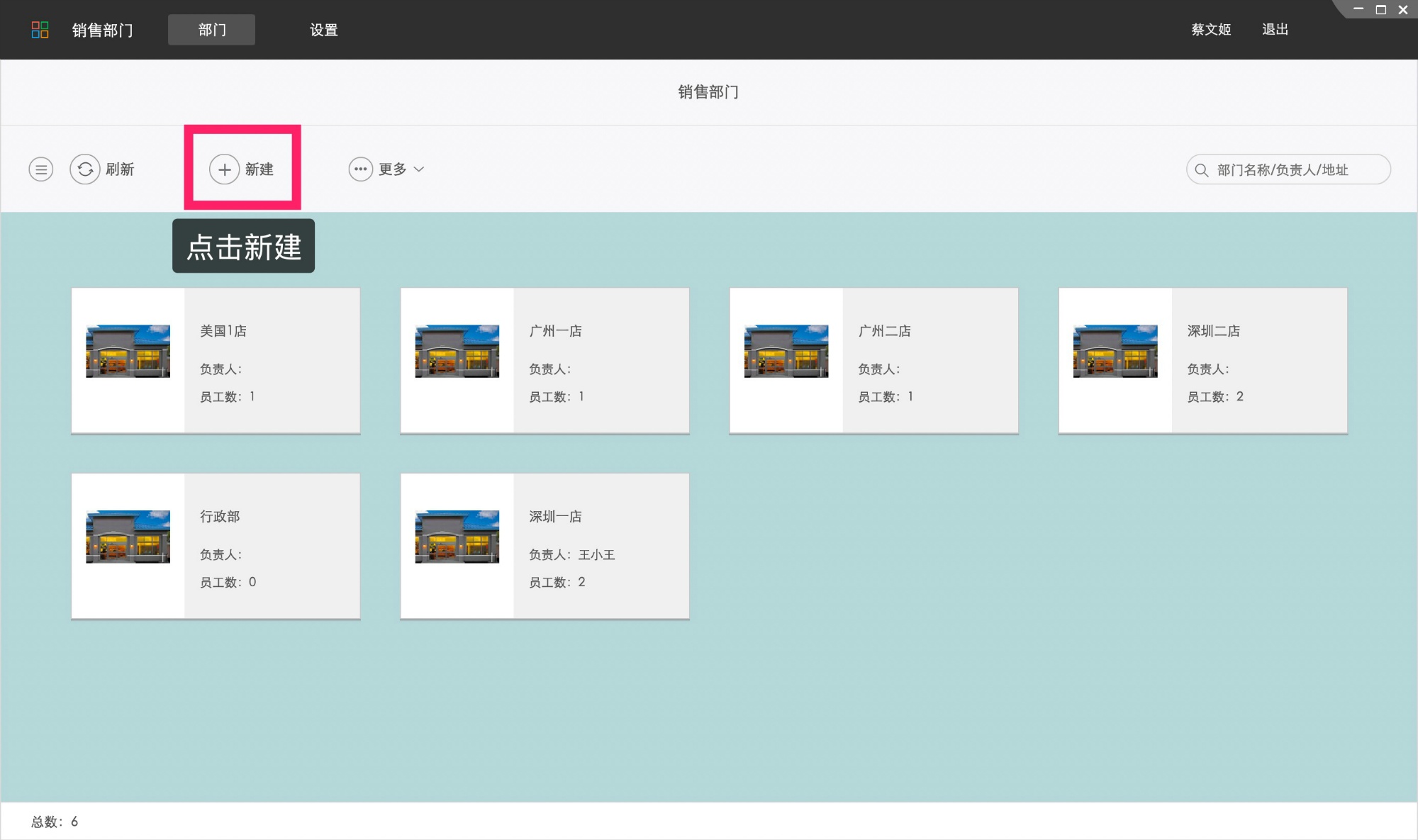Click the hamburger list menu icon
The image size is (1418, 840).
[41, 169]
